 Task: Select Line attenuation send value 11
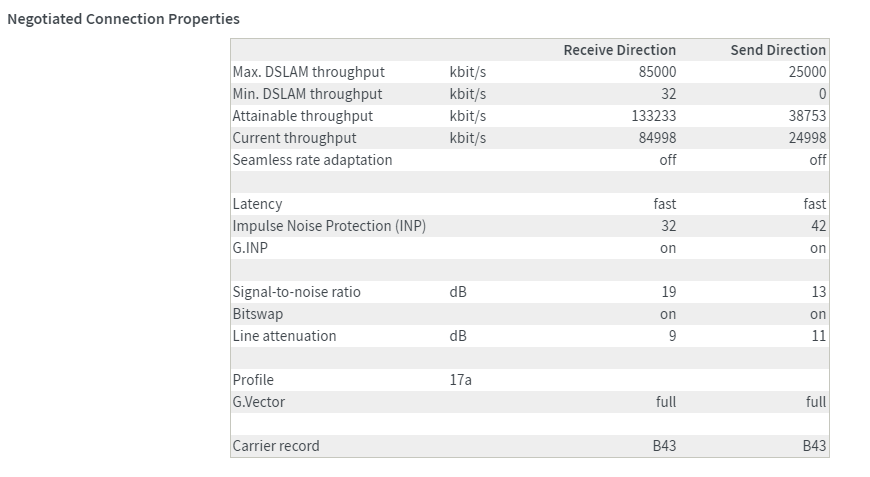coord(818,336)
